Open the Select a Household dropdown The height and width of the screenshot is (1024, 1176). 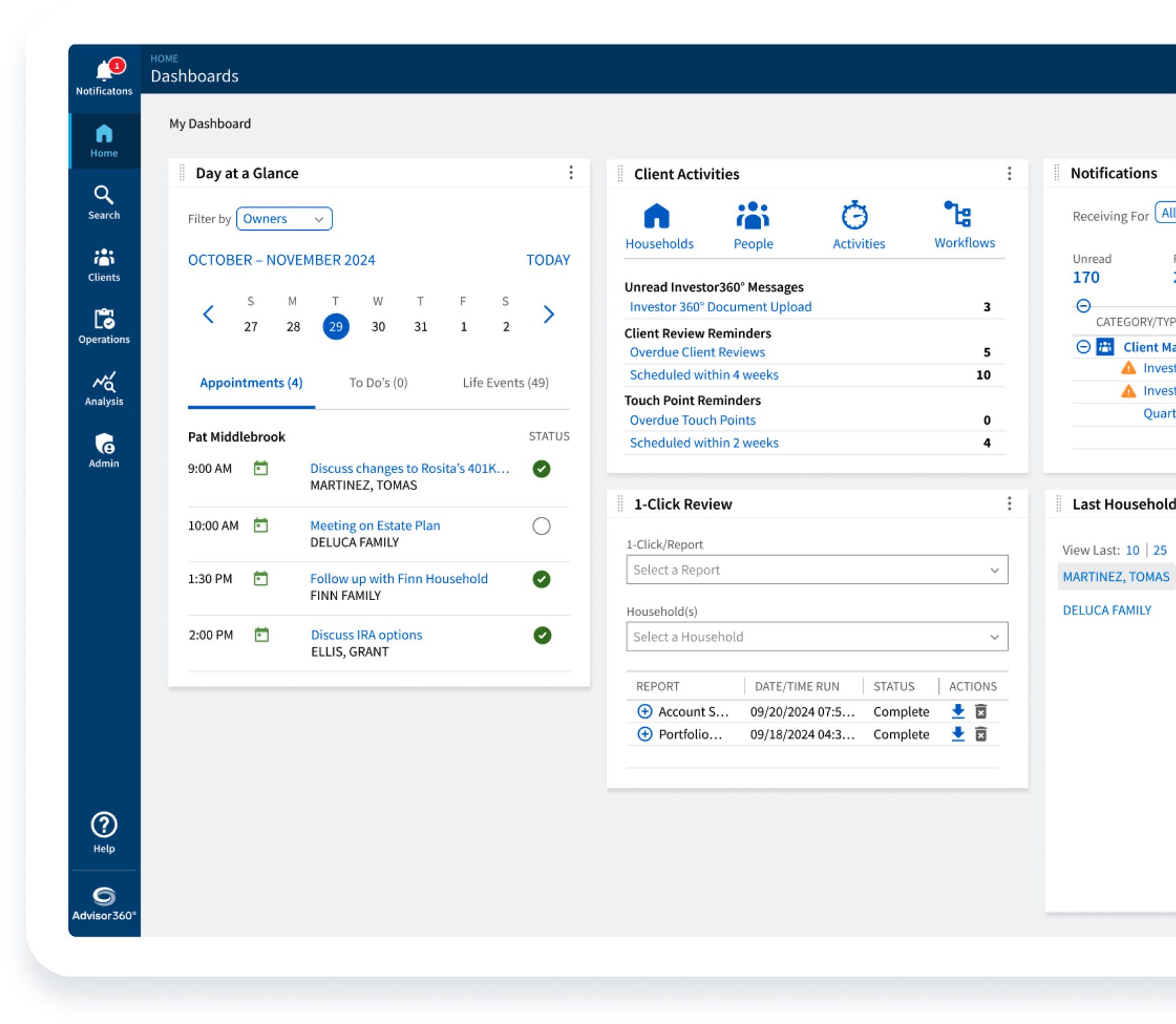tap(816, 637)
